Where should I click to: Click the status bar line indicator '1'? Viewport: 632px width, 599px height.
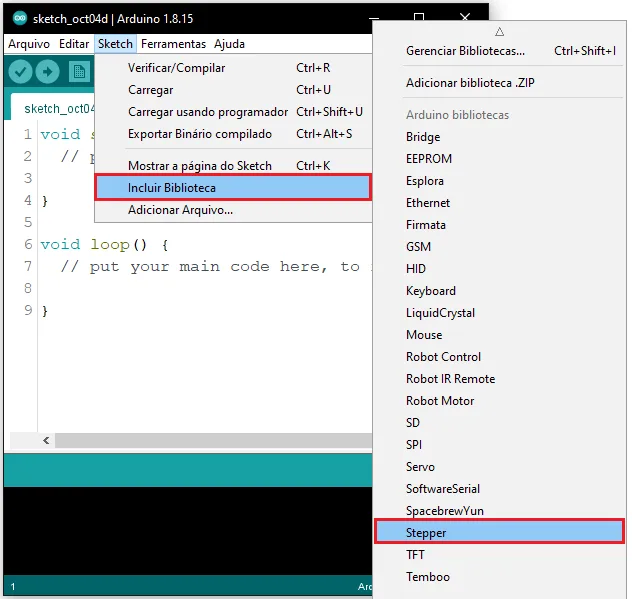pos(13,587)
